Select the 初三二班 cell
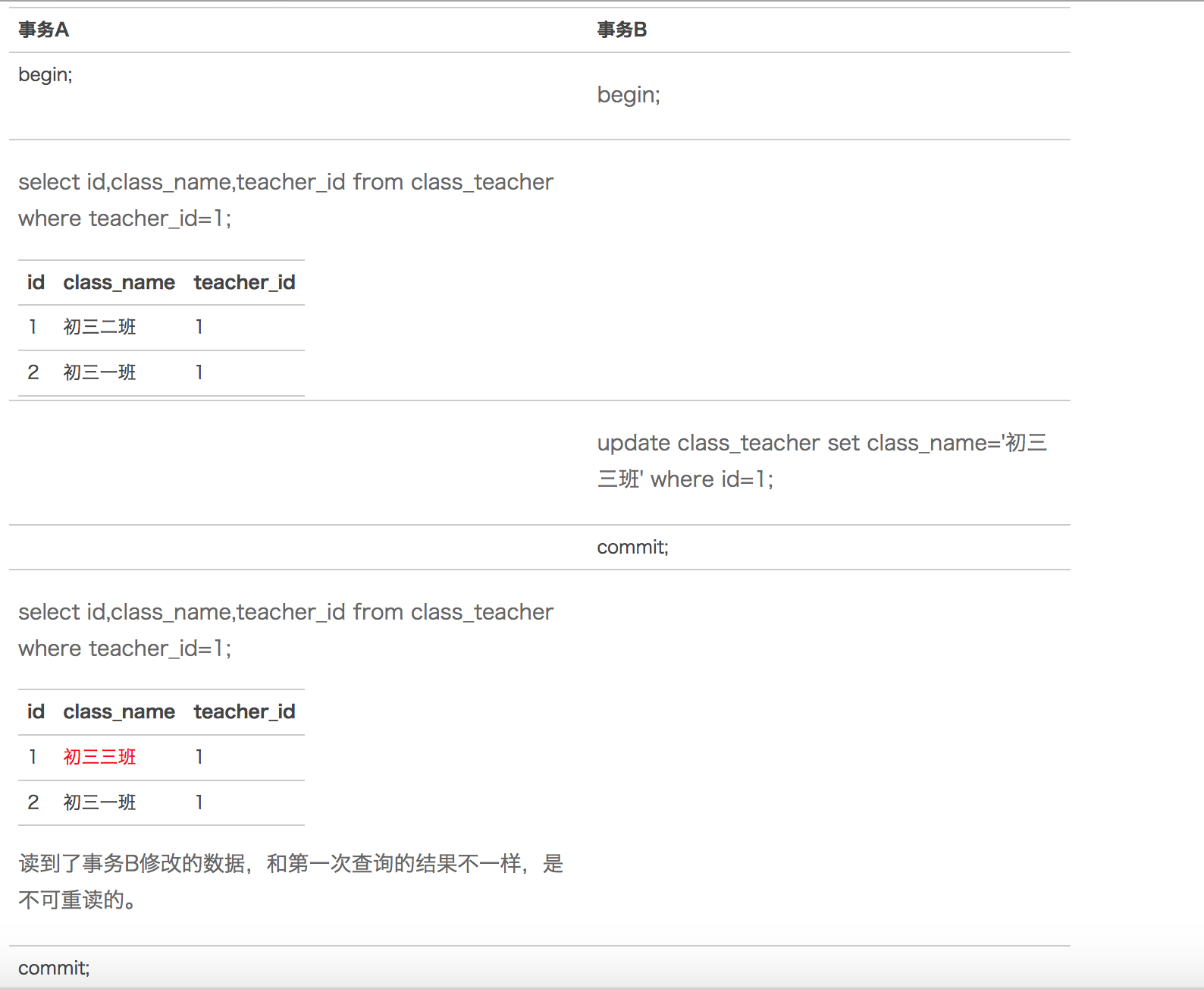This screenshot has height=989, width=1204. pyautogui.click(x=99, y=327)
